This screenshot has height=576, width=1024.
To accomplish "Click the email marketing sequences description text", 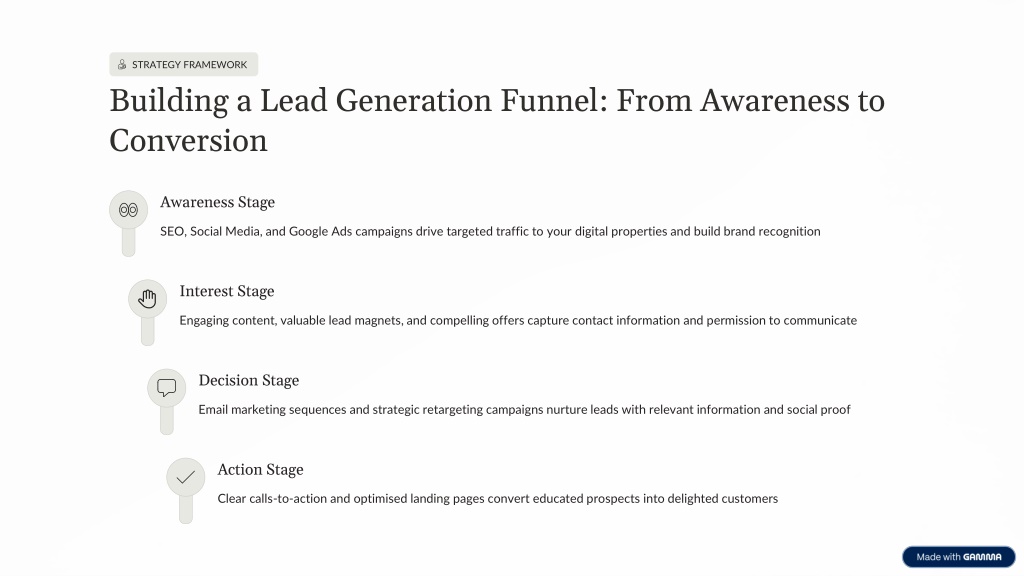I will click(x=524, y=409).
